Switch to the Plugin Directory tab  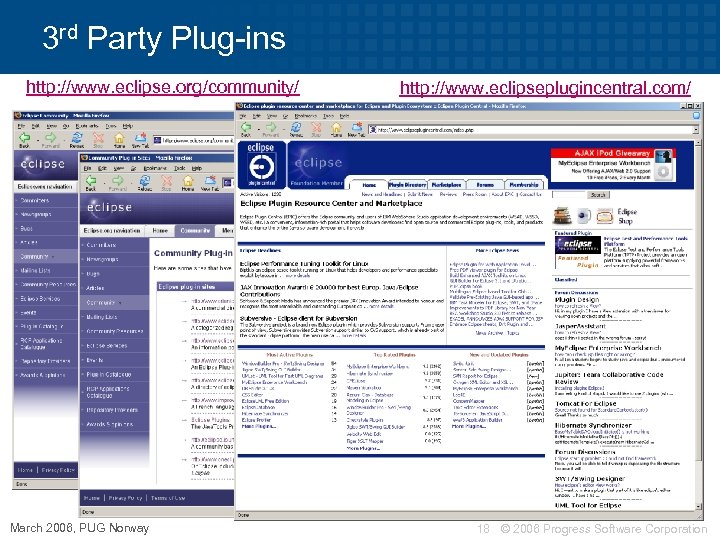pyautogui.click(x=407, y=185)
